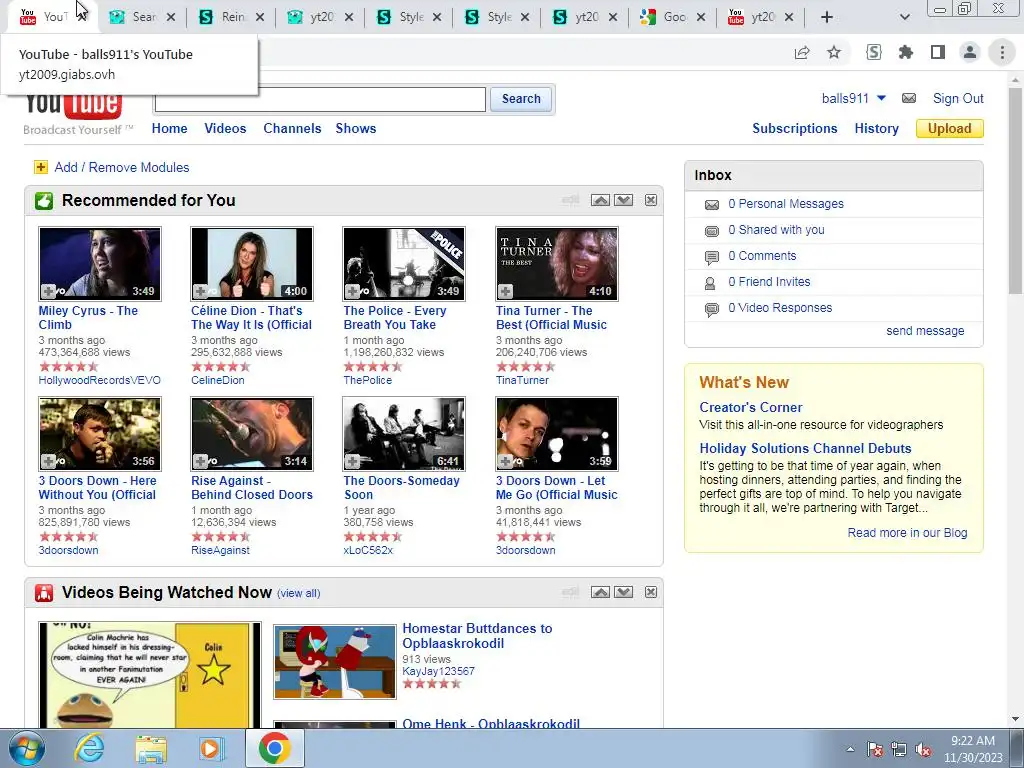Image resolution: width=1024 pixels, height=768 pixels.
Task: Open 0 Shared with you in Inbox
Action: (776, 230)
